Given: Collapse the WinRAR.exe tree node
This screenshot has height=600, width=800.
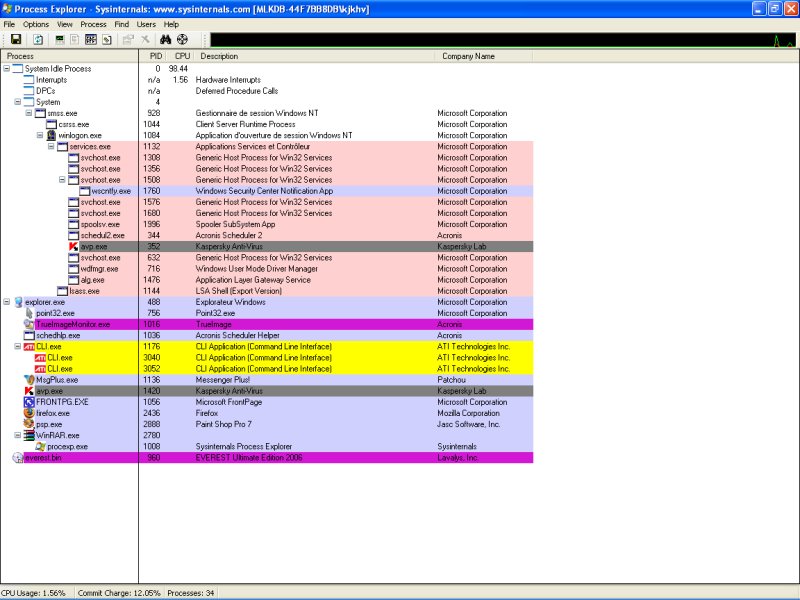Looking at the screenshot, I should coord(18,436).
